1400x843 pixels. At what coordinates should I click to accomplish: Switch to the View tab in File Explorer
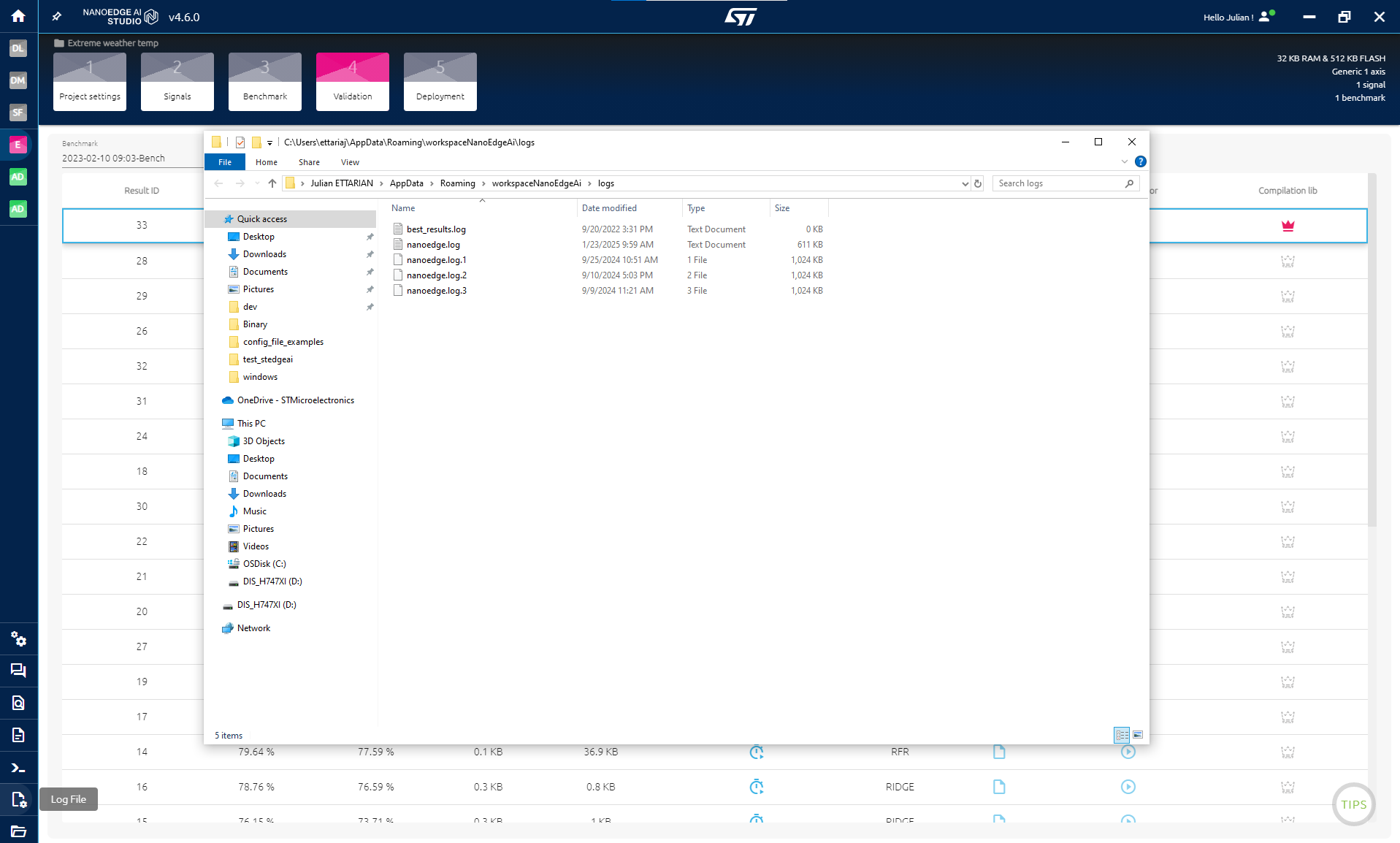349,161
